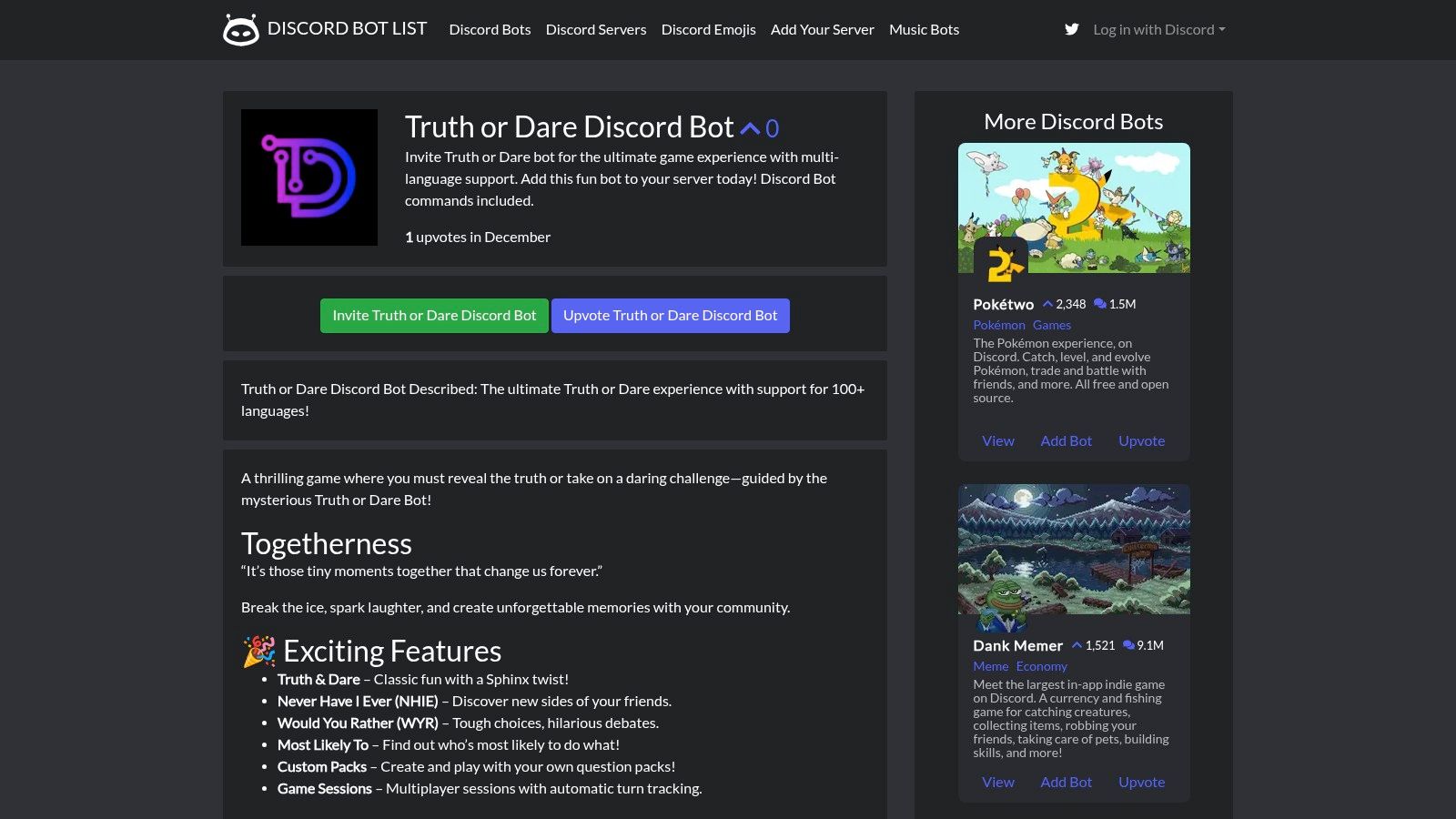This screenshot has width=1456, height=819.
Task: Click the Truth or Dare bot's purple D avatar
Action: click(309, 177)
